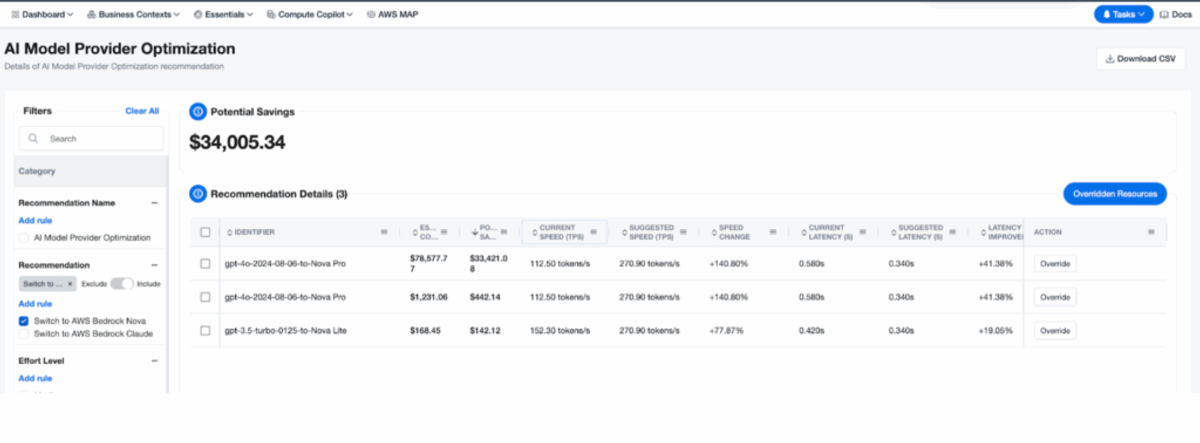Click the 0.420s current latency cell
Viewport: 1200px width, 443px height.
coord(811,330)
